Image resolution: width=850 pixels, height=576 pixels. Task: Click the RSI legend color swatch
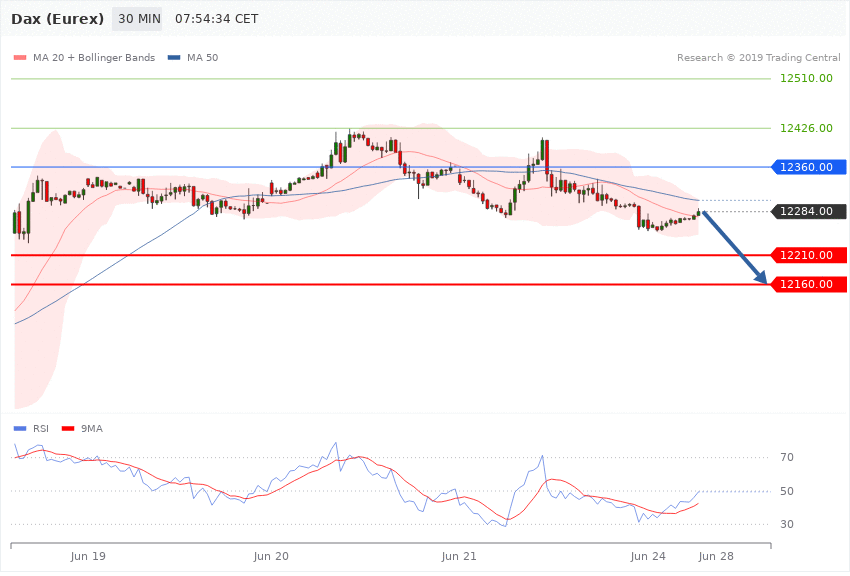click(x=20, y=429)
